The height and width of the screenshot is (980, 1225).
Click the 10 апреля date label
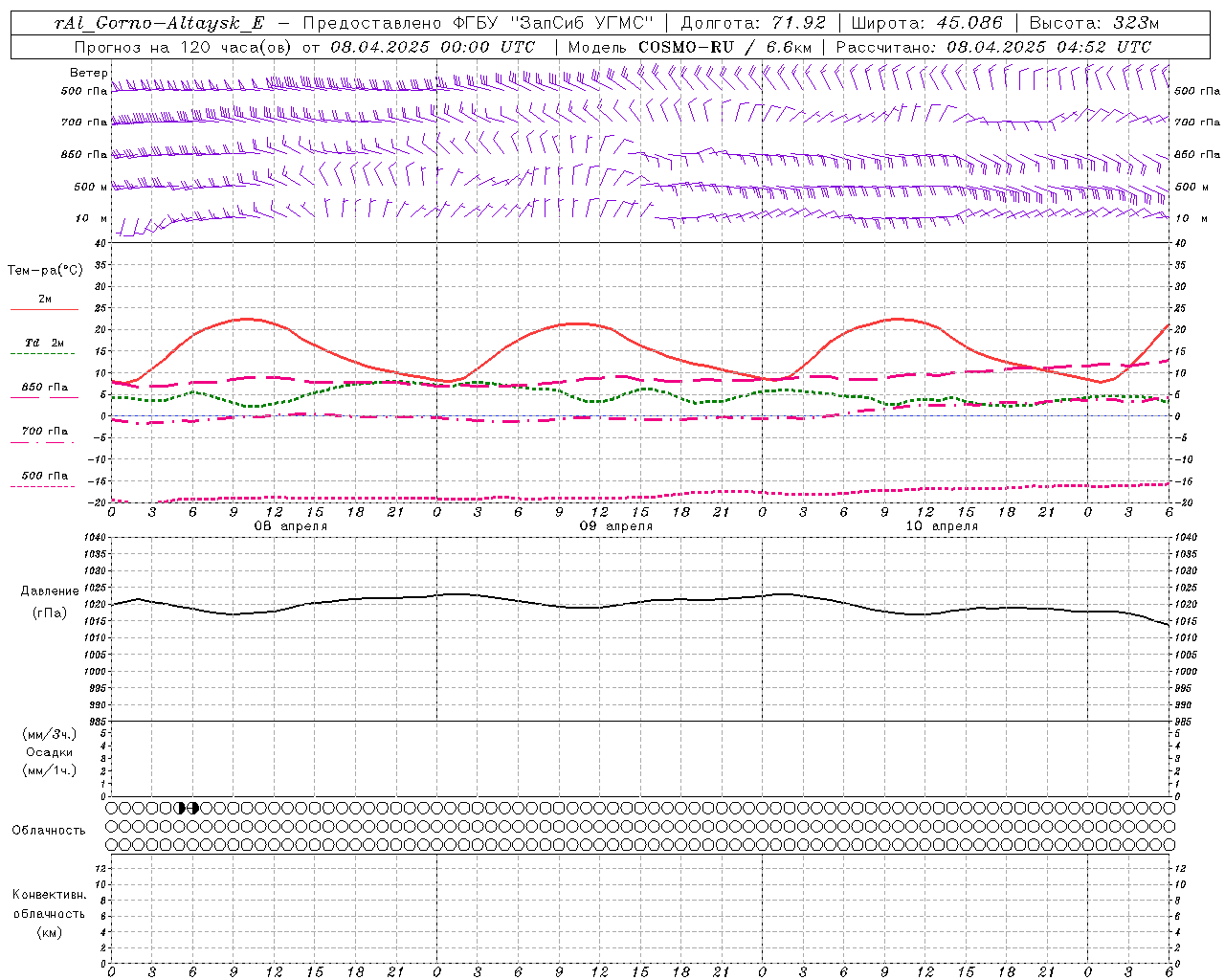[941, 526]
